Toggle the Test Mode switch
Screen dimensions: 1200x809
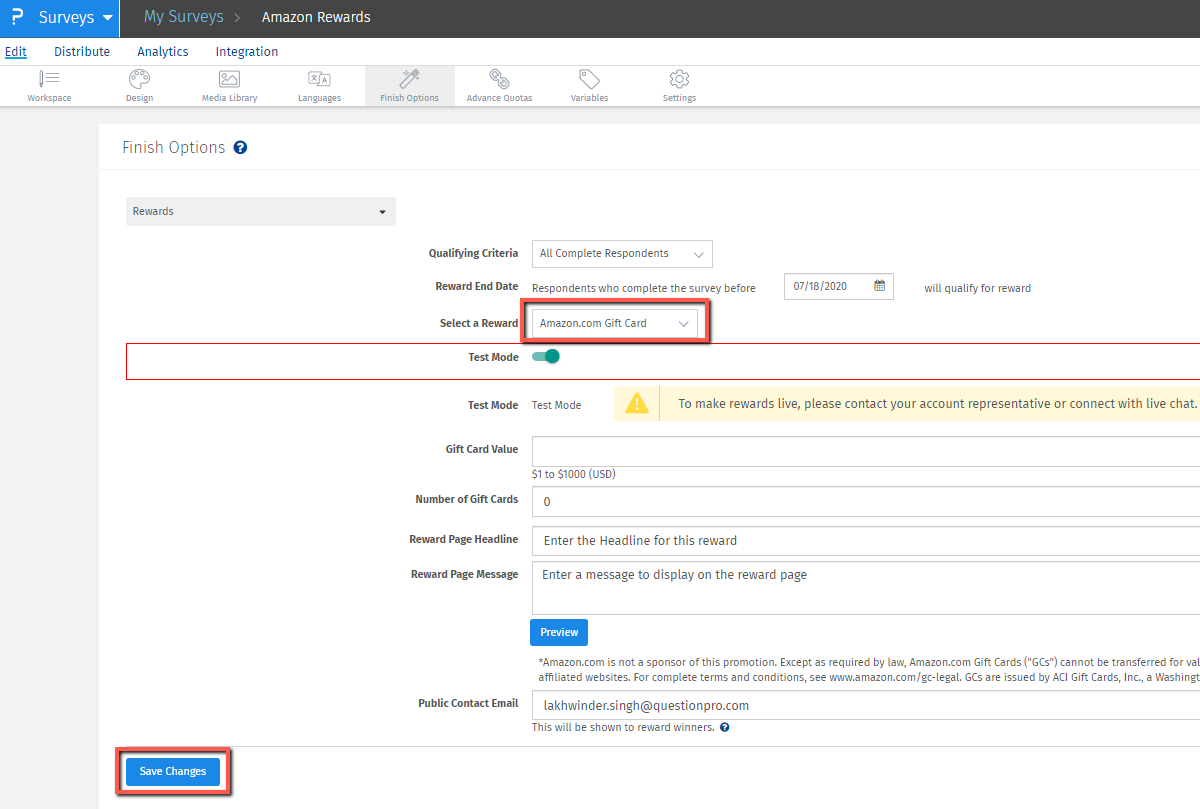coord(546,357)
